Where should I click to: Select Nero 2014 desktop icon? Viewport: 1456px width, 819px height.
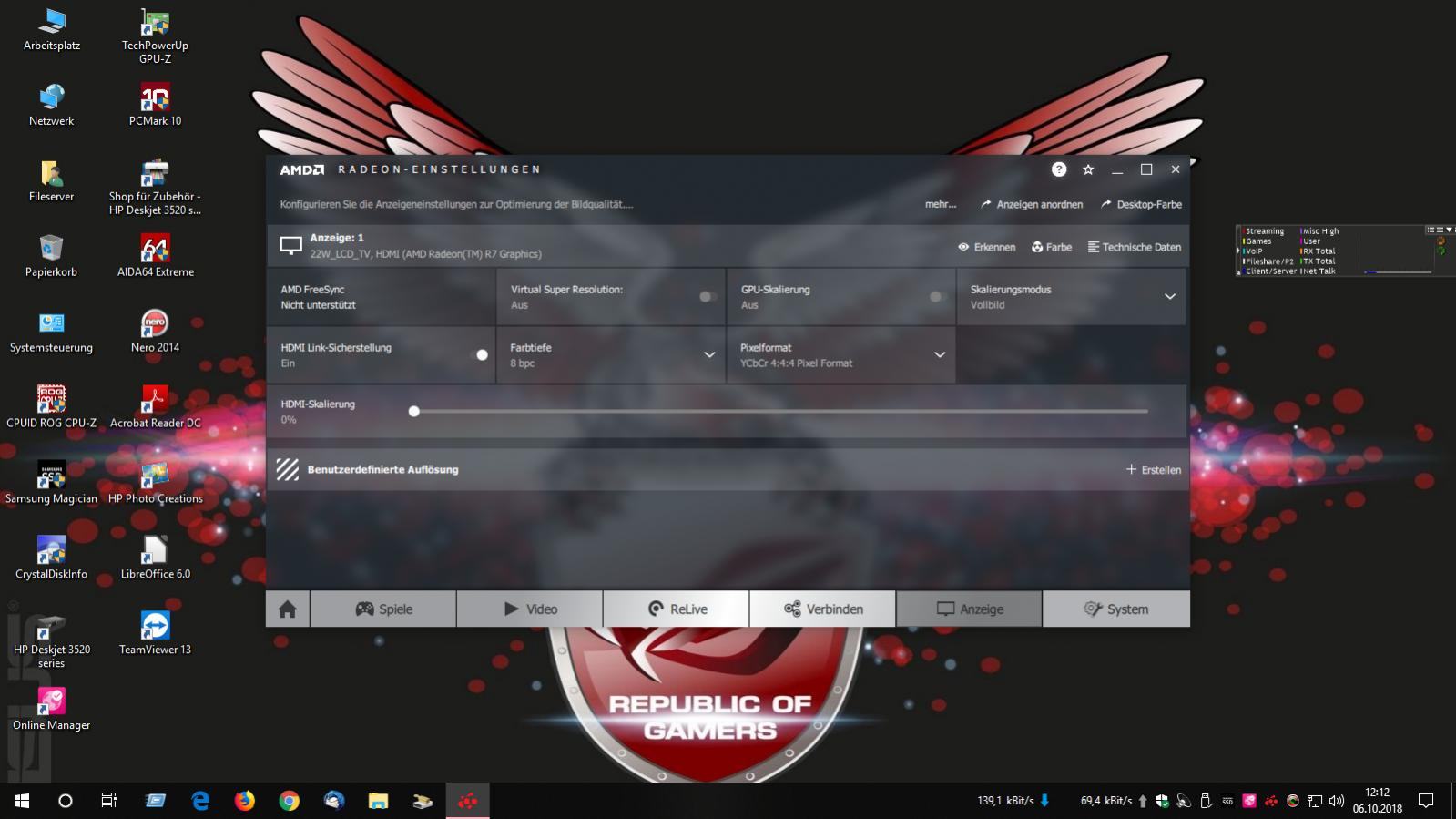tap(155, 332)
